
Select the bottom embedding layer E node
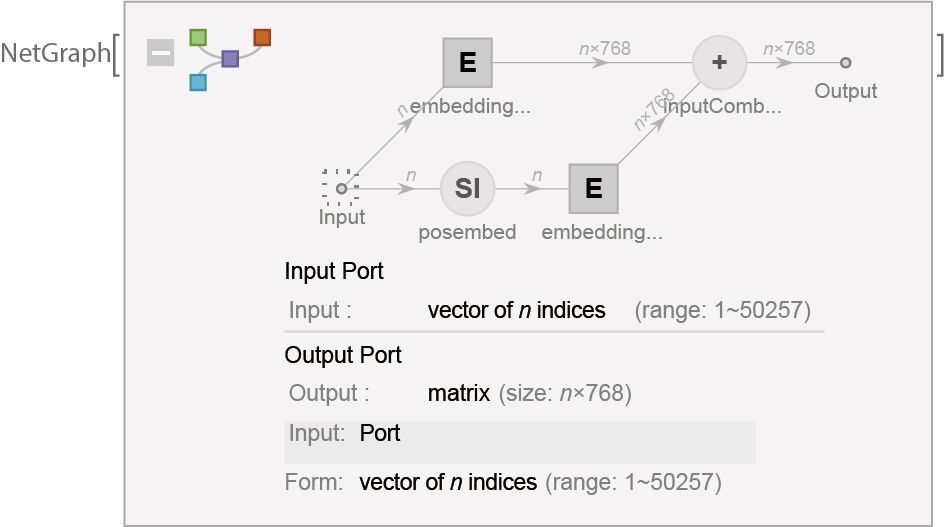[x=593, y=188]
